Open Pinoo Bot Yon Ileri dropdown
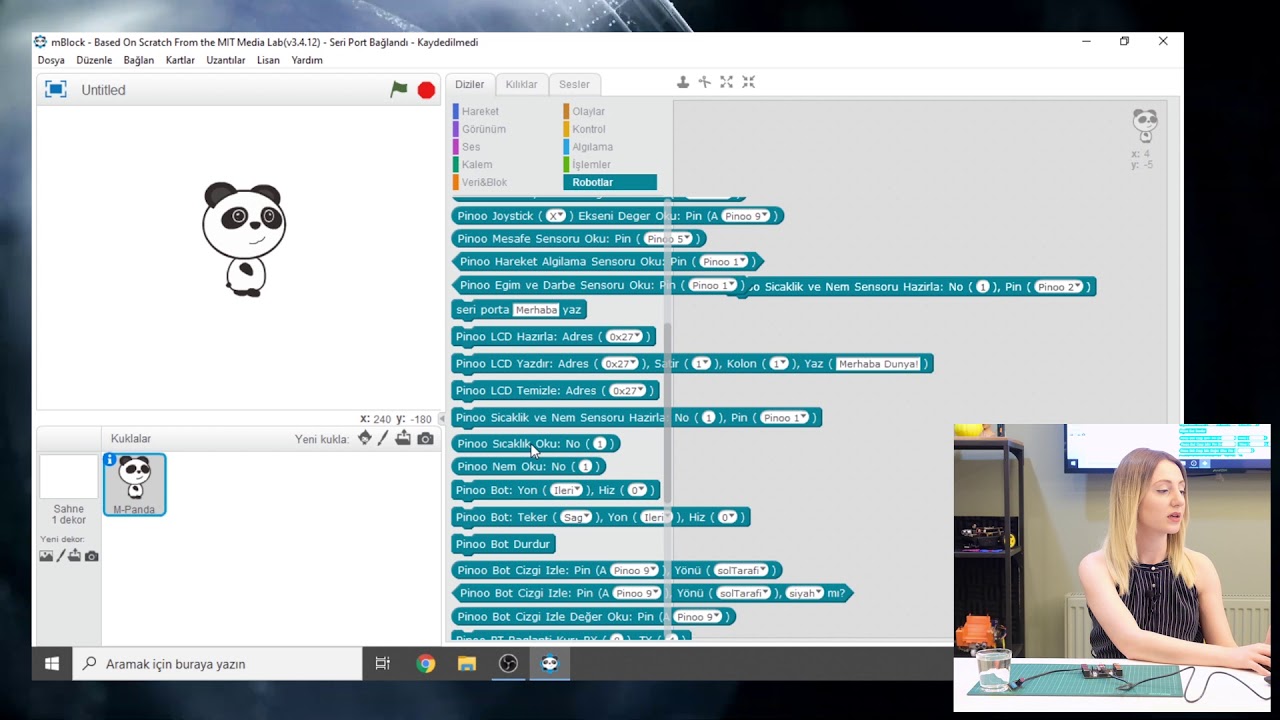This screenshot has width=1280, height=720. pos(566,490)
